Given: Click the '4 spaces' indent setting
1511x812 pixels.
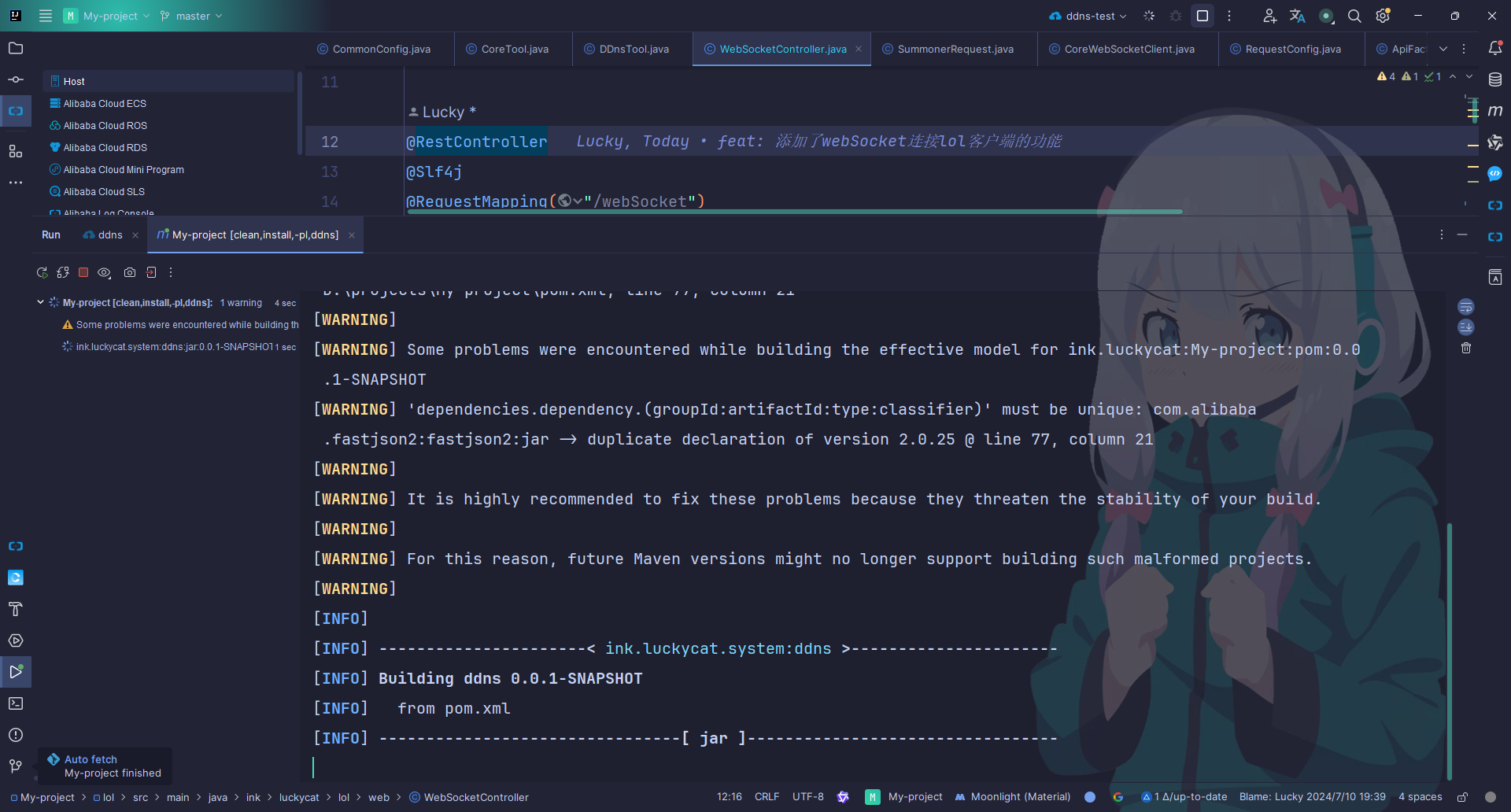Looking at the screenshot, I should click(x=1420, y=797).
